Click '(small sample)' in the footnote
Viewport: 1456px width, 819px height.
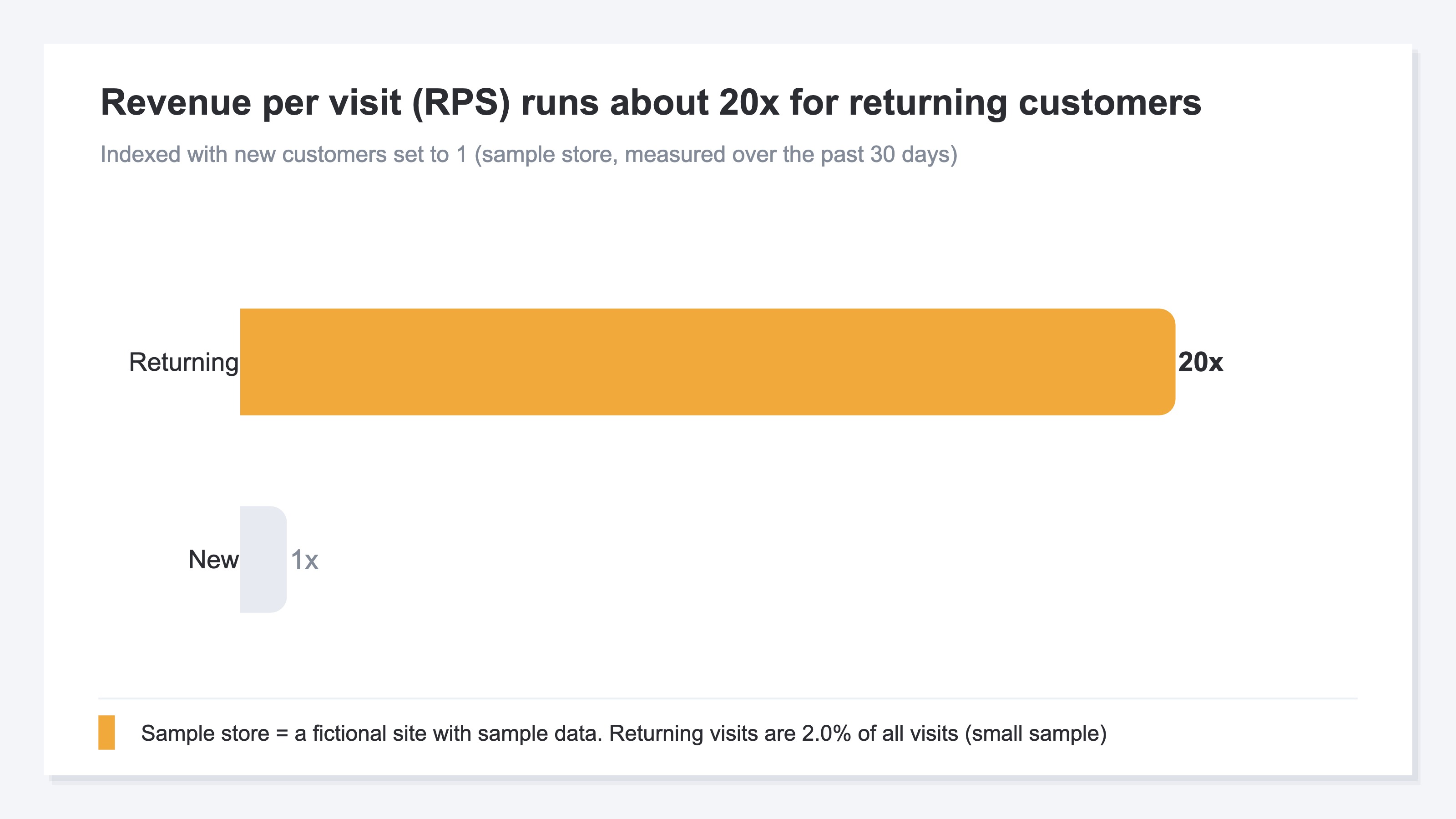click(1036, 733)
